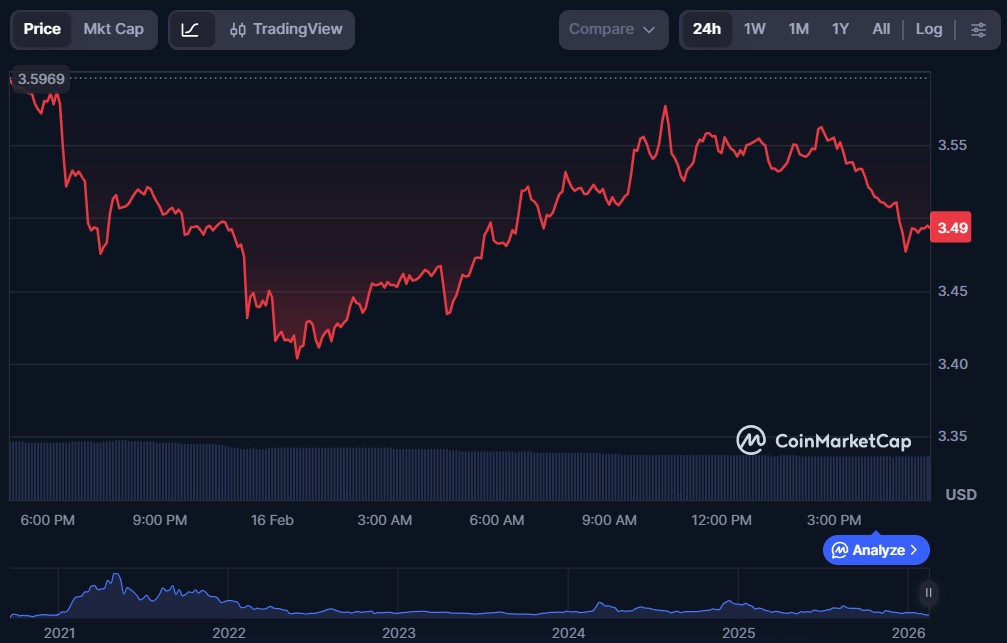
Task: Select the 24h time range
Action: 706,29
